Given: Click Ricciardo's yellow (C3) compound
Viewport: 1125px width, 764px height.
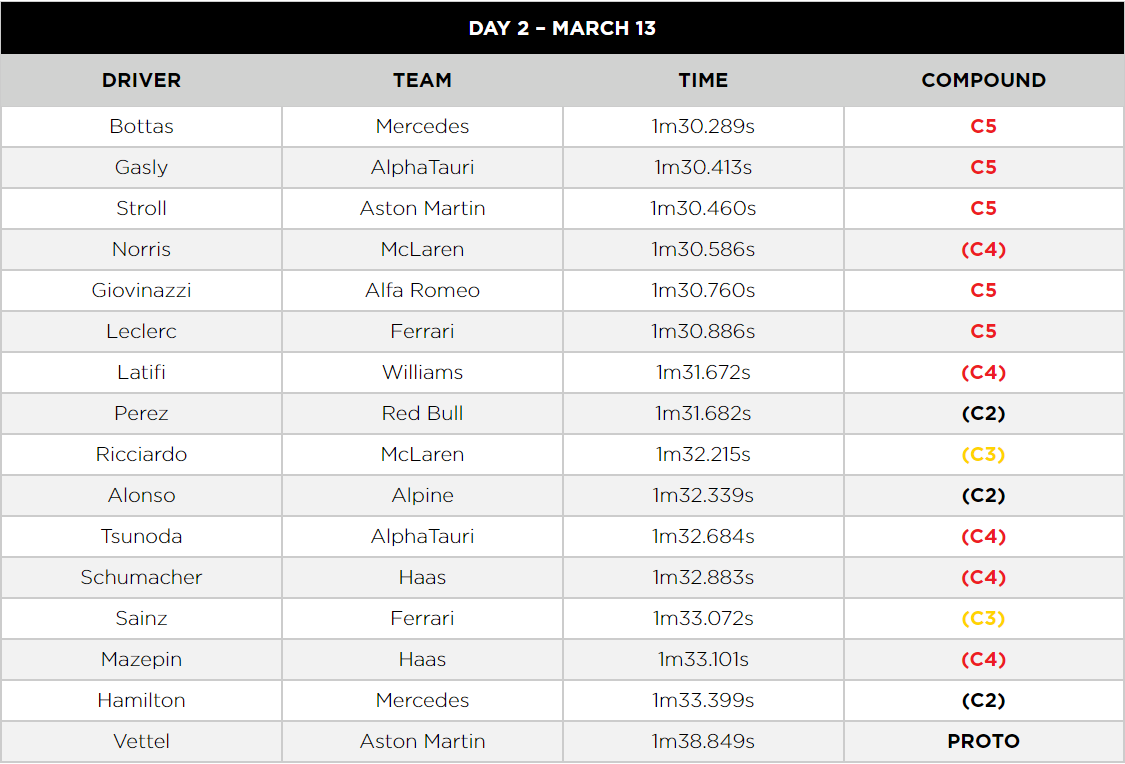Looking at the screenshot, I should click(x=984, y=454).
